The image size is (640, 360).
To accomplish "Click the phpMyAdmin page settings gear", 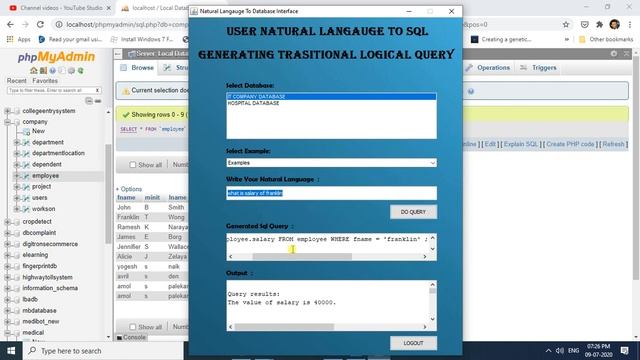I will [x=614, y=53].
